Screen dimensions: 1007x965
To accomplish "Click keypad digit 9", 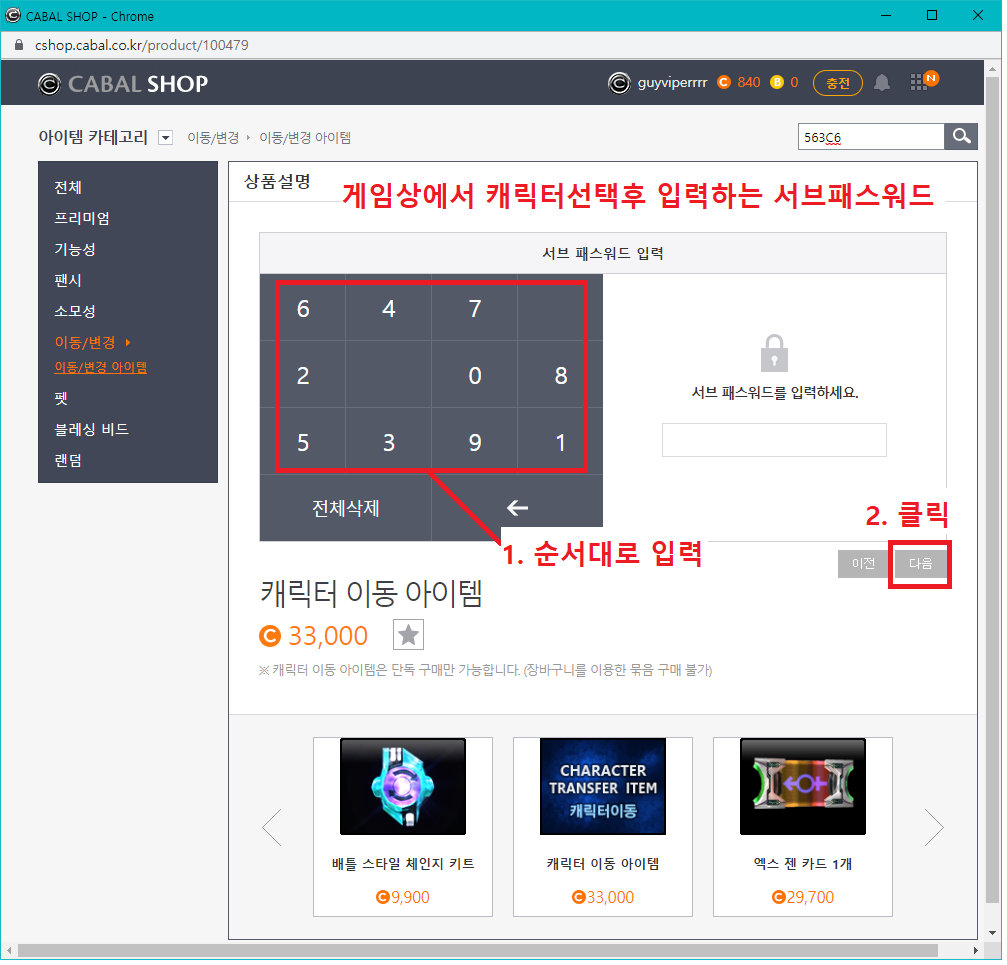I will click(477, 444).
